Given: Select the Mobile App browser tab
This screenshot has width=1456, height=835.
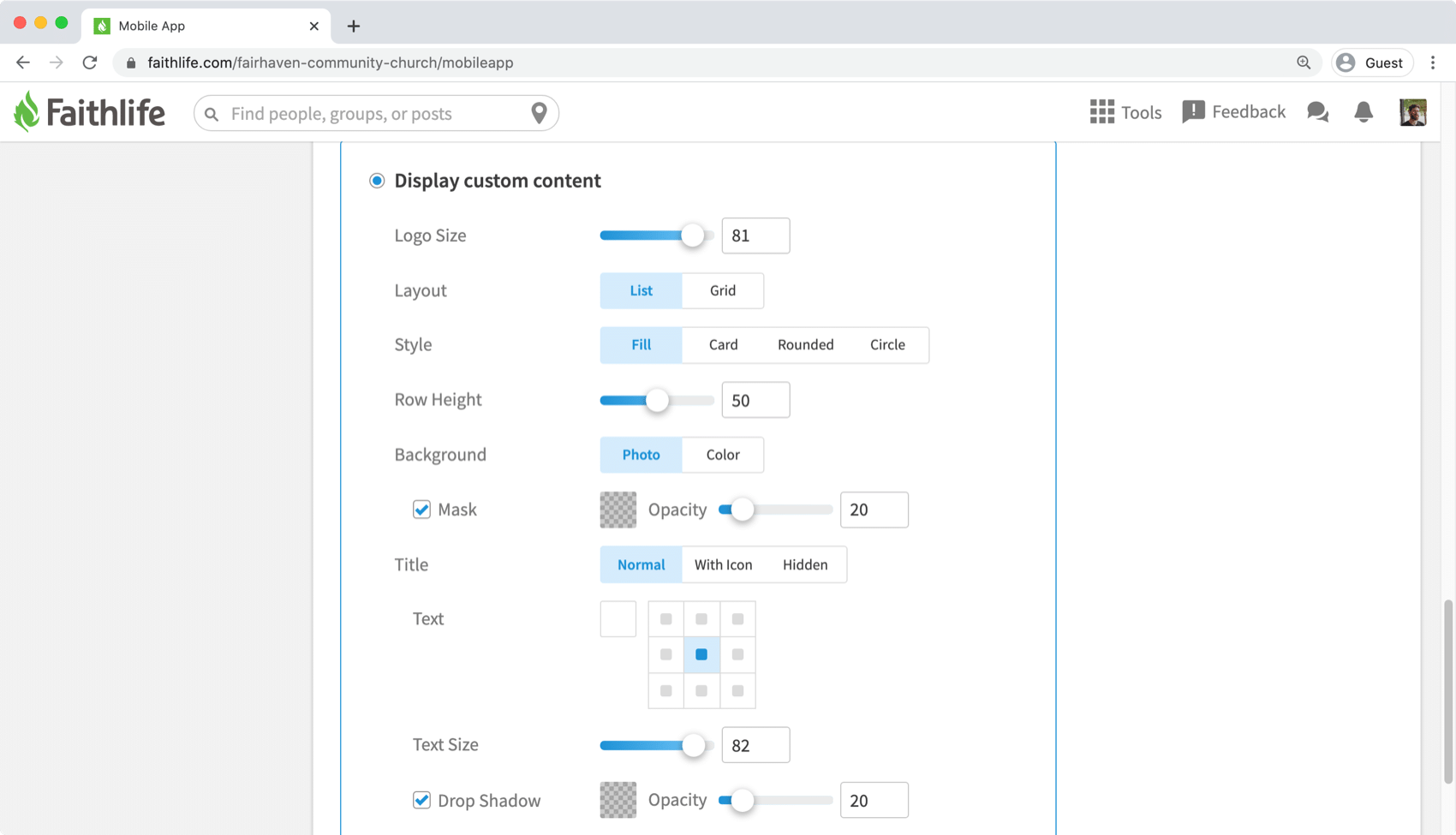Looking at the screenshot, I should 206,26.
